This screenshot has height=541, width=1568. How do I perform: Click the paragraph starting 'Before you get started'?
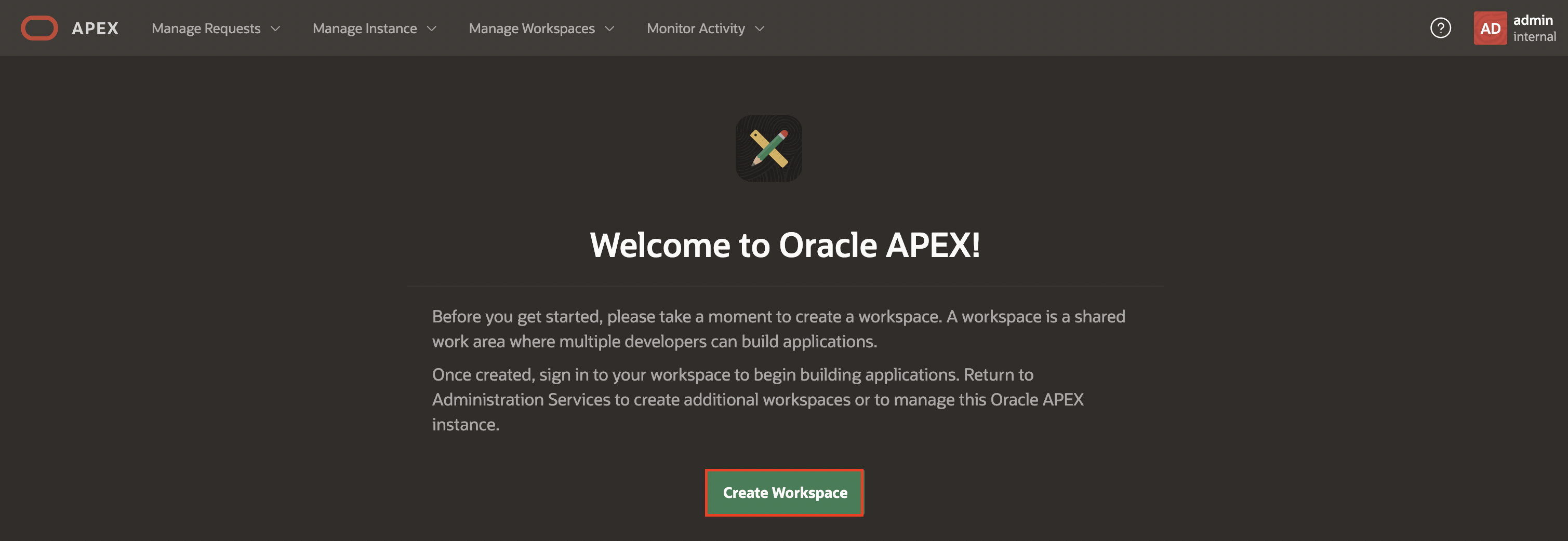(778, 329)
